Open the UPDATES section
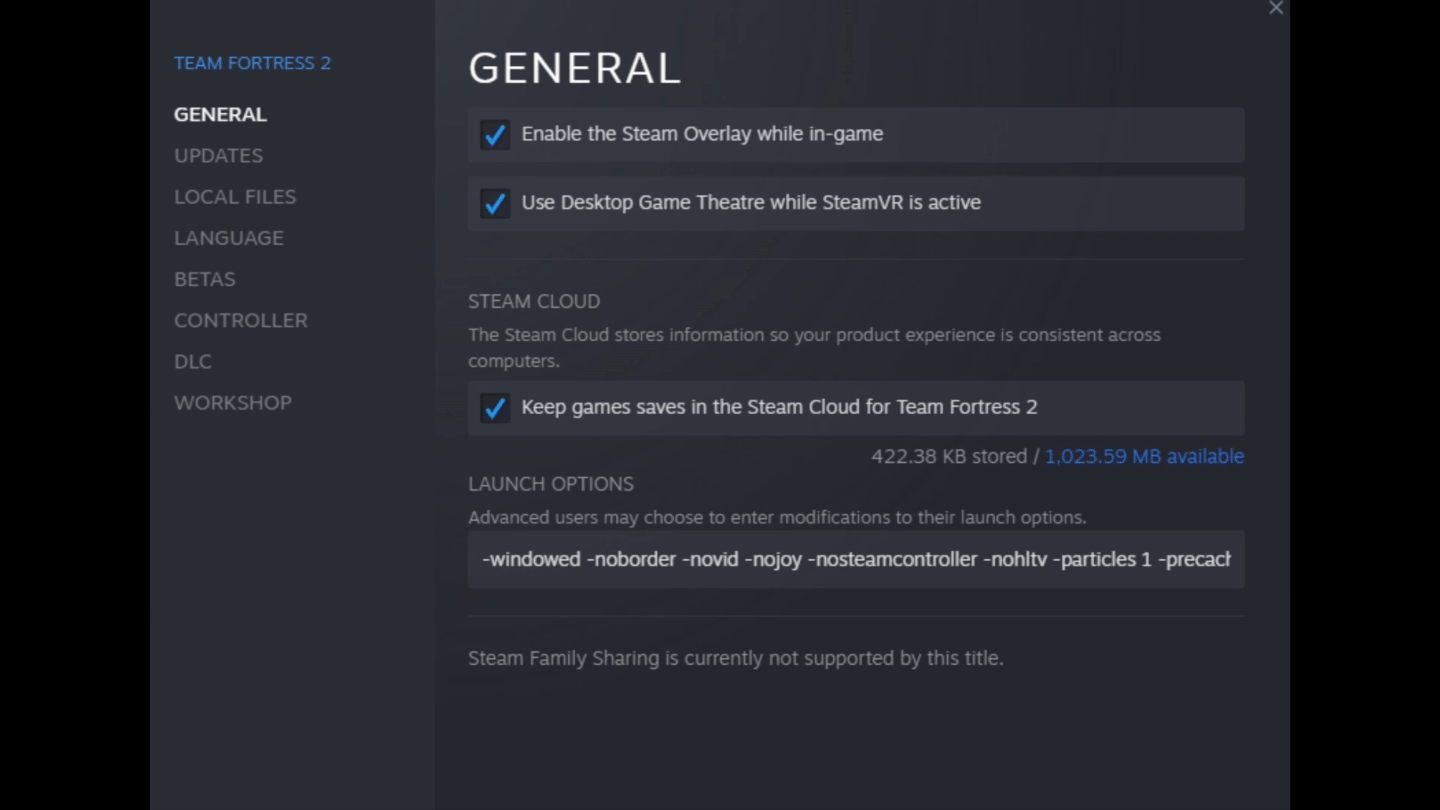Screen dimensions: 1440x810 [218, 156]
